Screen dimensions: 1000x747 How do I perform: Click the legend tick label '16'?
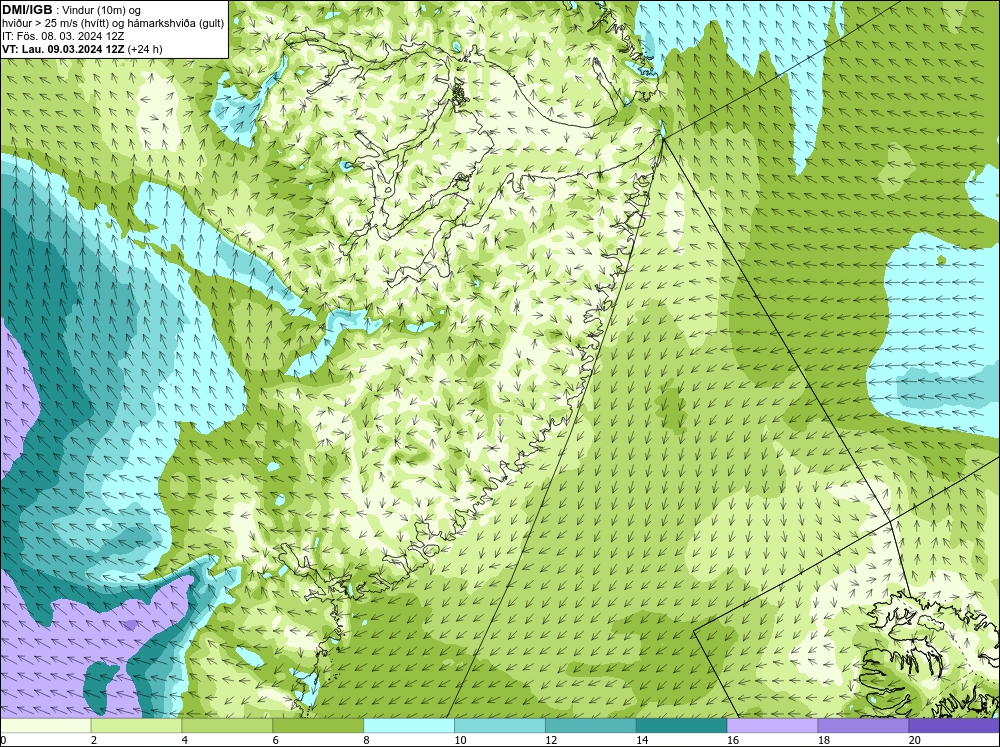click(733, 740)
